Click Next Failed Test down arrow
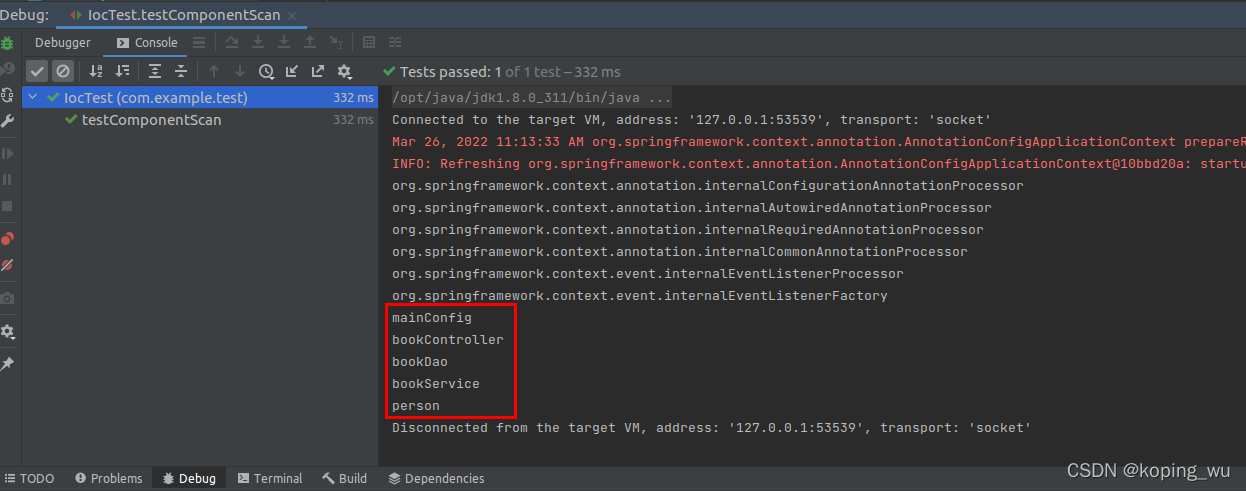1246x491 pixels. (240, 71)
